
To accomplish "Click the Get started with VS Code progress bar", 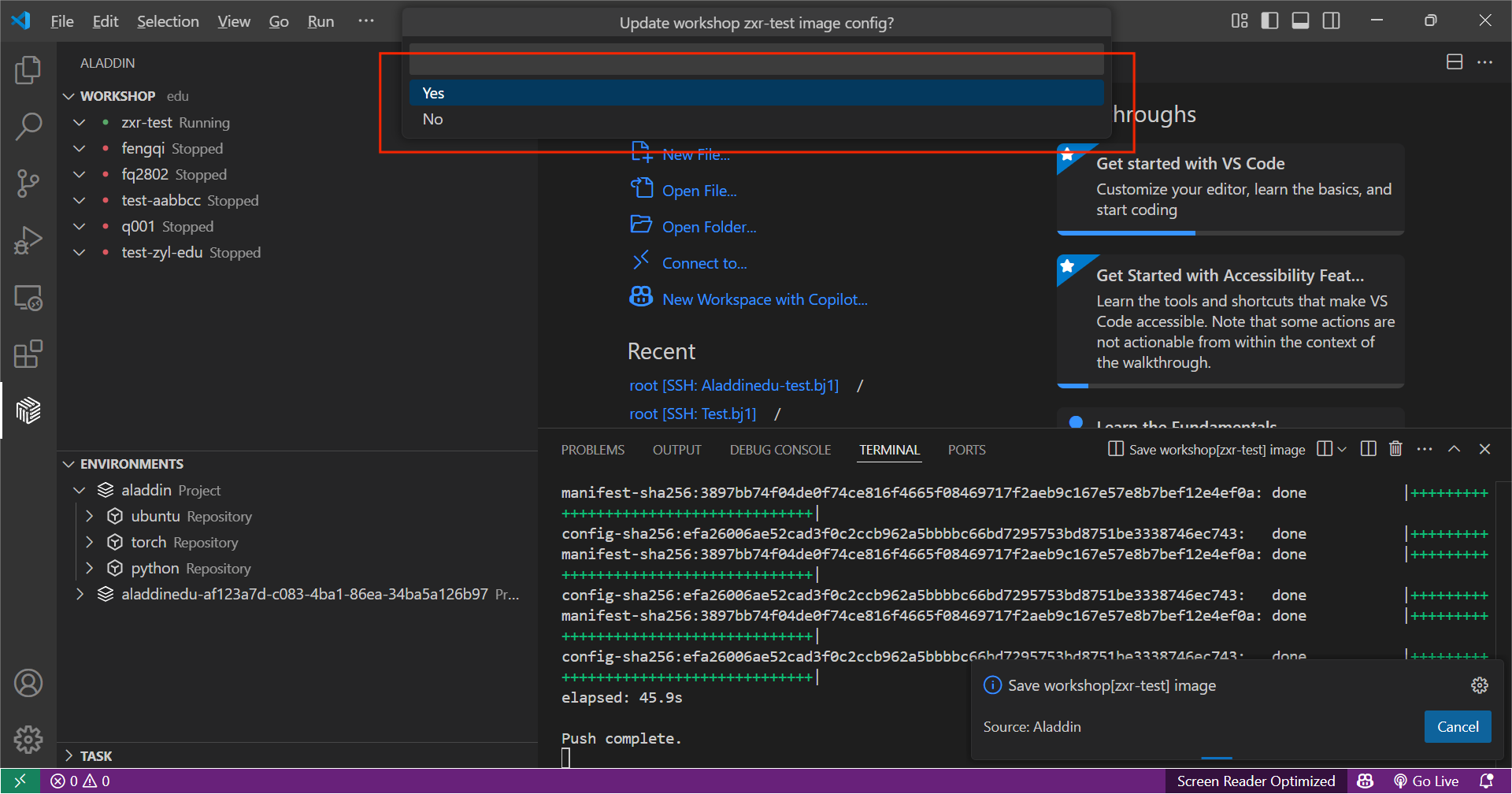I will [1126, 232].
